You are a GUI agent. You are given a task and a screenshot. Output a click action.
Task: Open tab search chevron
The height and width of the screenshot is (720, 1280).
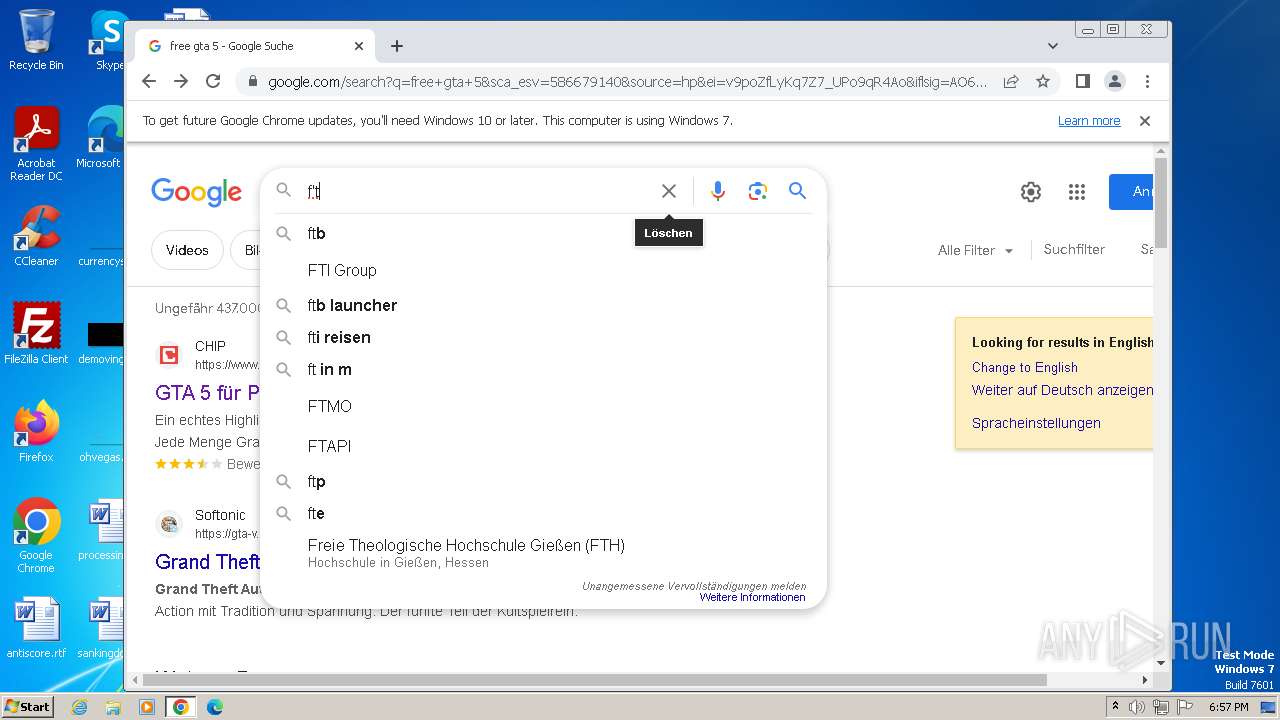tap(1052, 46)
